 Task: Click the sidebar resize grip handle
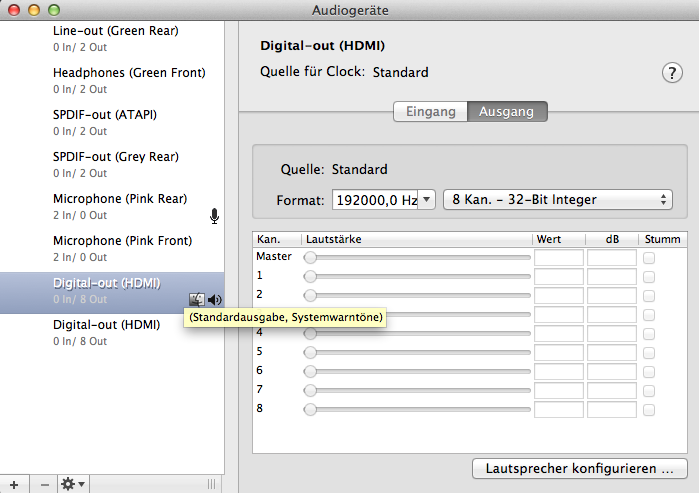click(212, 484)
